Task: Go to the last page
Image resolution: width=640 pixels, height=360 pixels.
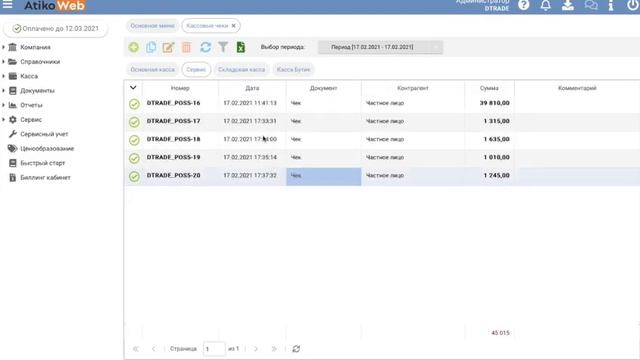Action: [x=274, y=349]
